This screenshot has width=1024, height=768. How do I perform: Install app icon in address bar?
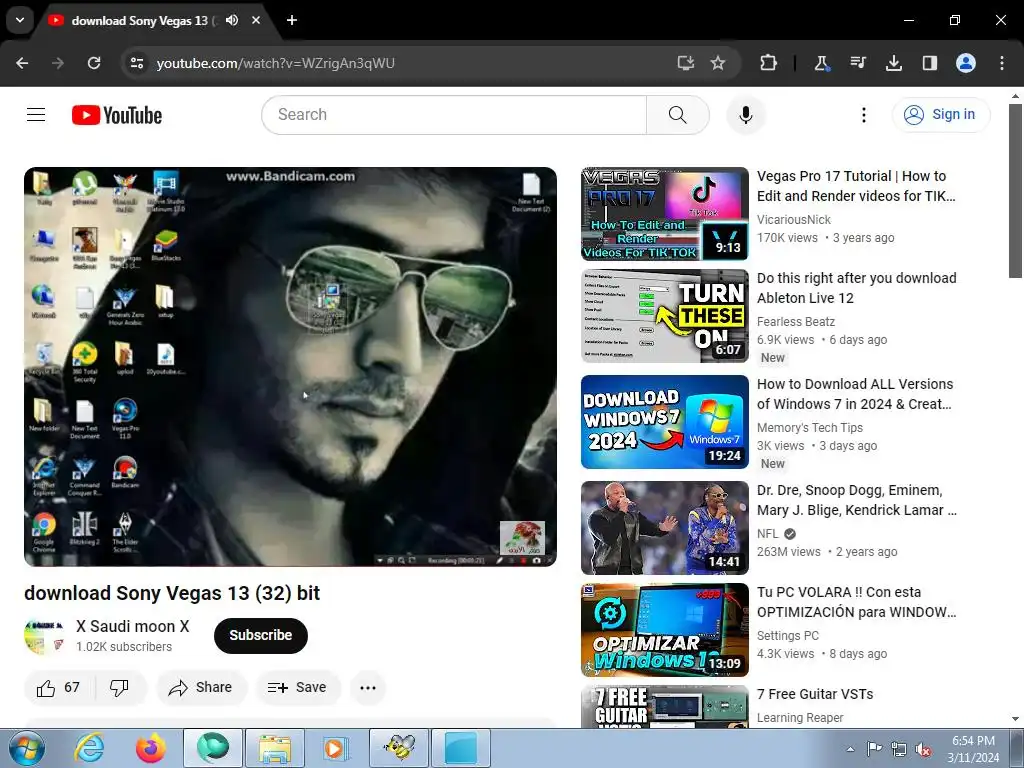click(x=685, y=63)
